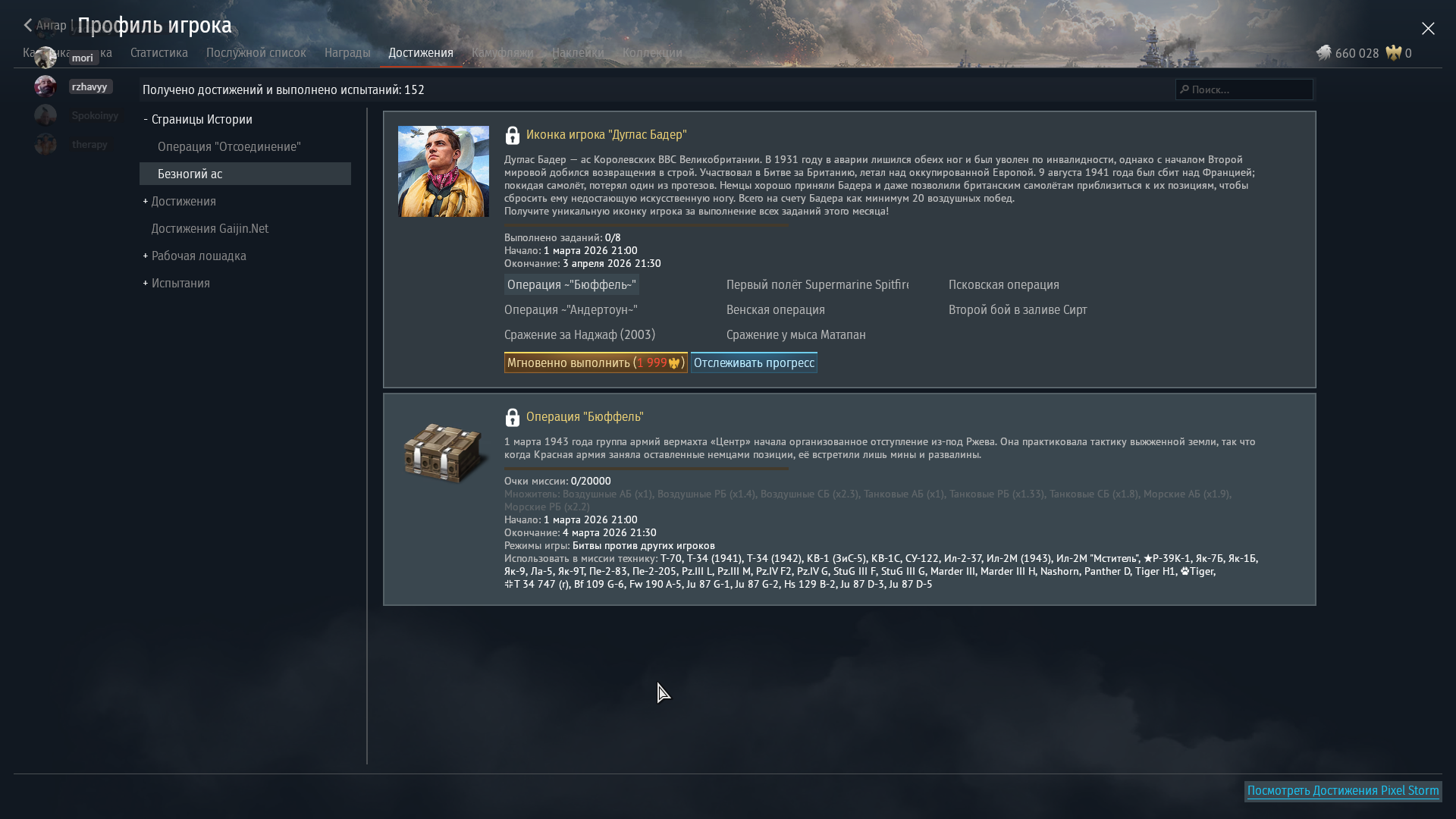Image resolution: width=1456 pixels, height=819 pixels.
Task: Click the back arrow to Ангар
Action: tap(29, 26)
